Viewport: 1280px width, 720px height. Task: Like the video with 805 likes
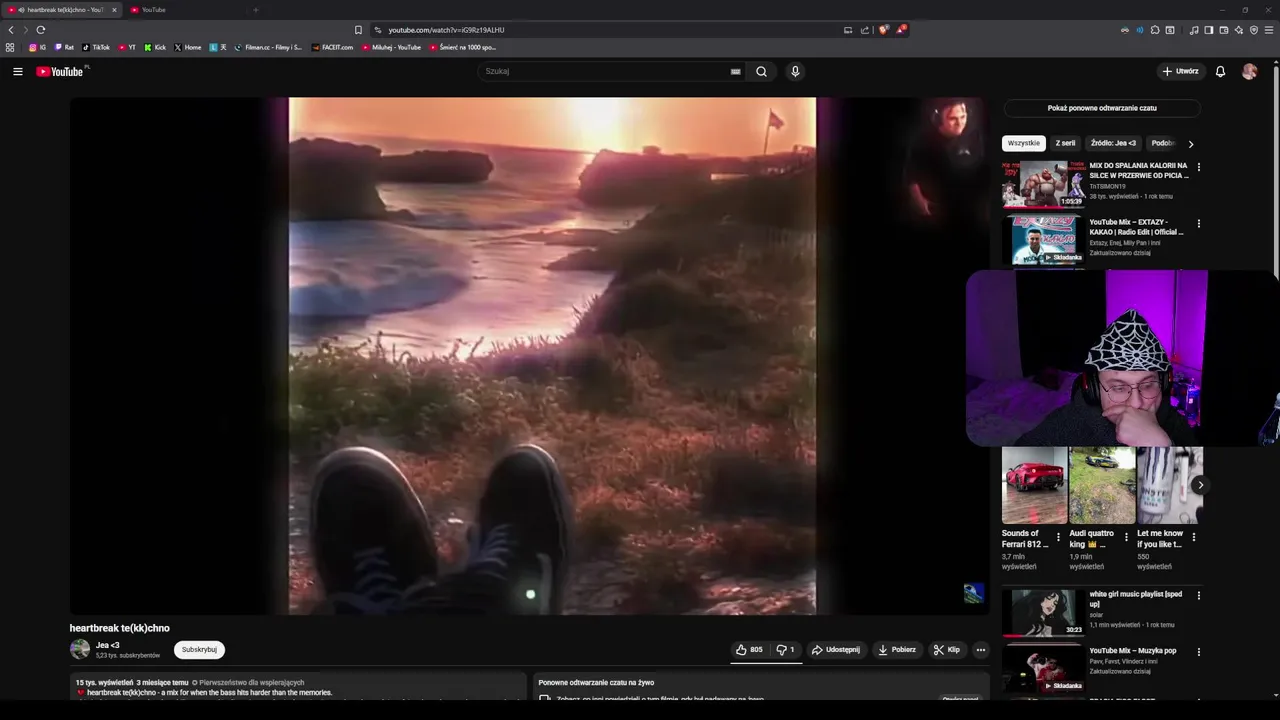click(749, 650)
